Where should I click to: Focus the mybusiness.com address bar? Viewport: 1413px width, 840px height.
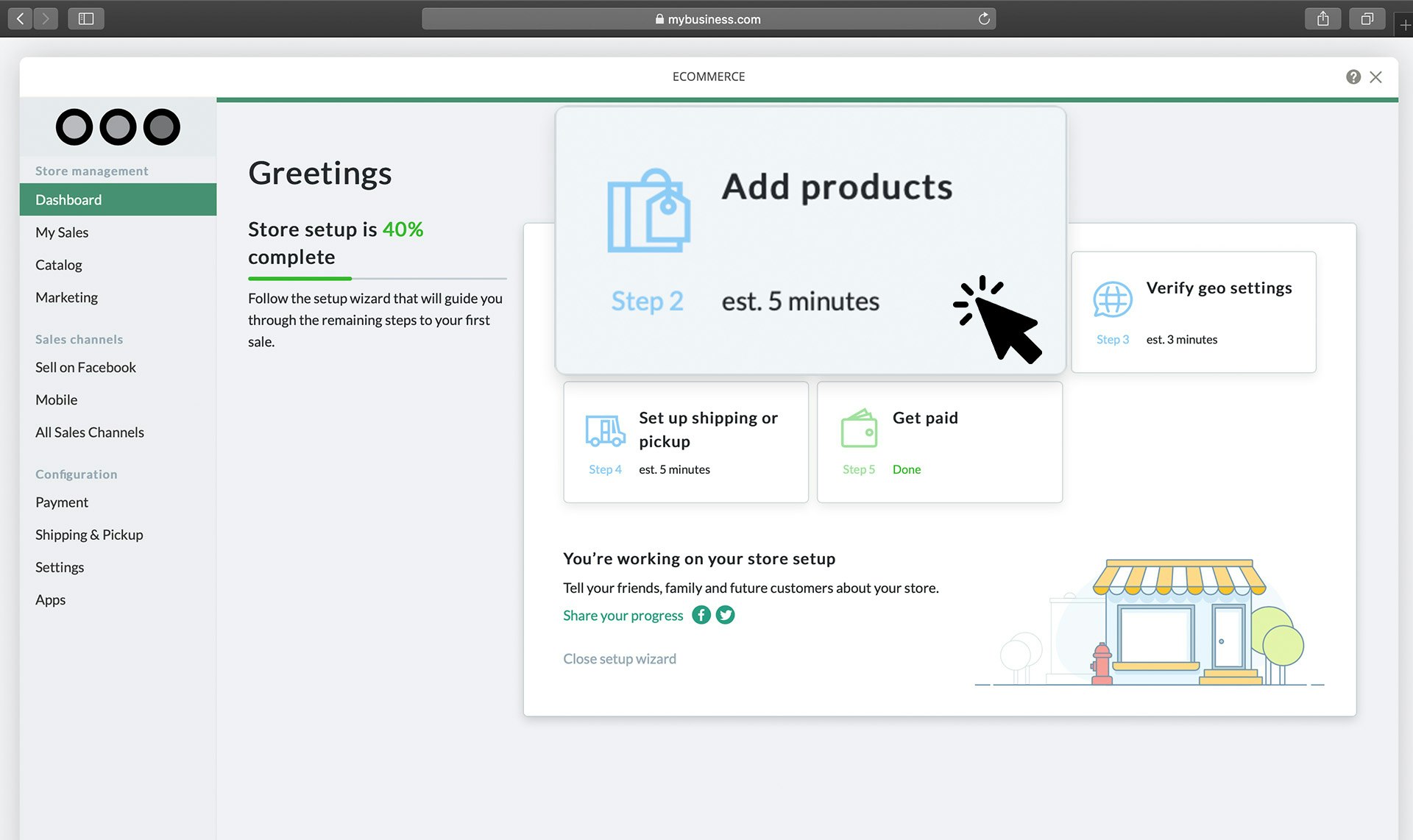(x=709, y=18)
